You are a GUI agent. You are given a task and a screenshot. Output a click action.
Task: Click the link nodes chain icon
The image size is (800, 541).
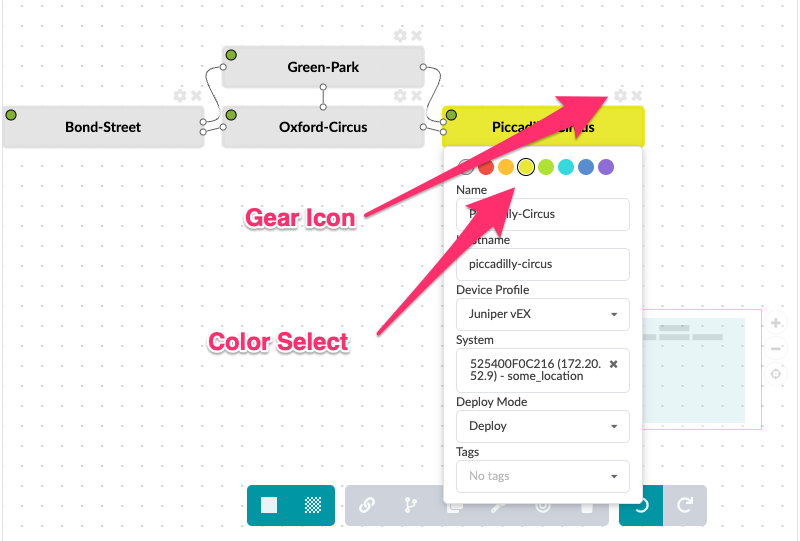click(x=367, y=505)
